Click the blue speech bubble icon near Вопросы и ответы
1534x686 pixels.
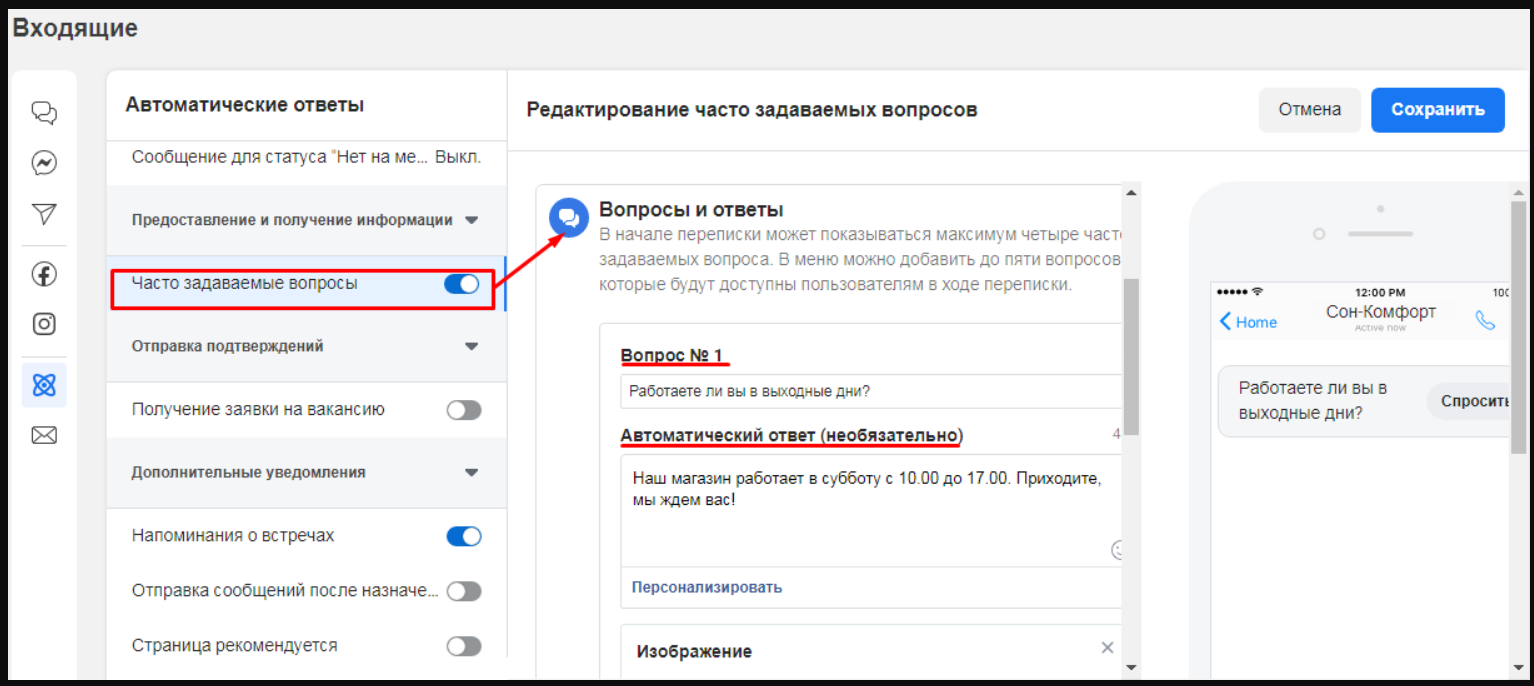568,218
